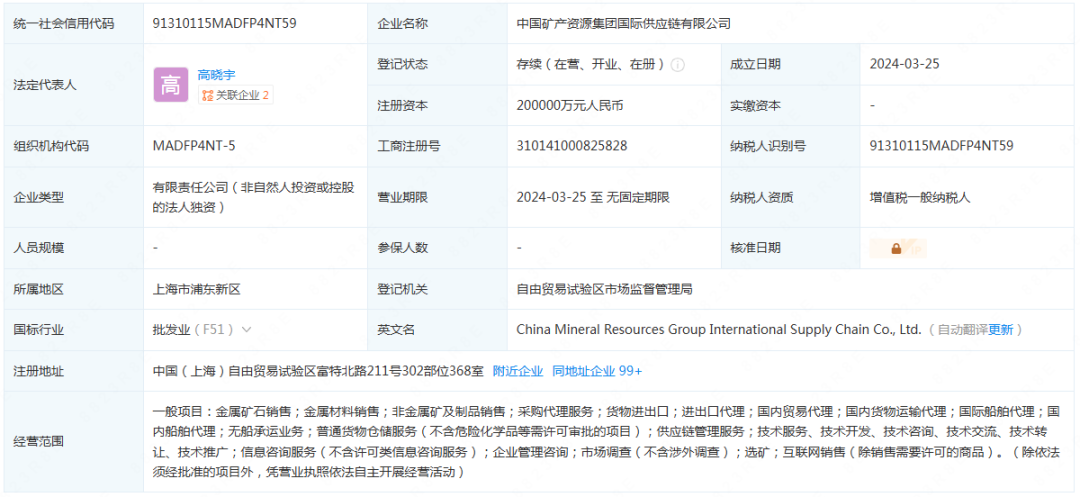Select company name 中国矿产资源集团国际供应链有限公司

(x=623, y=23)
